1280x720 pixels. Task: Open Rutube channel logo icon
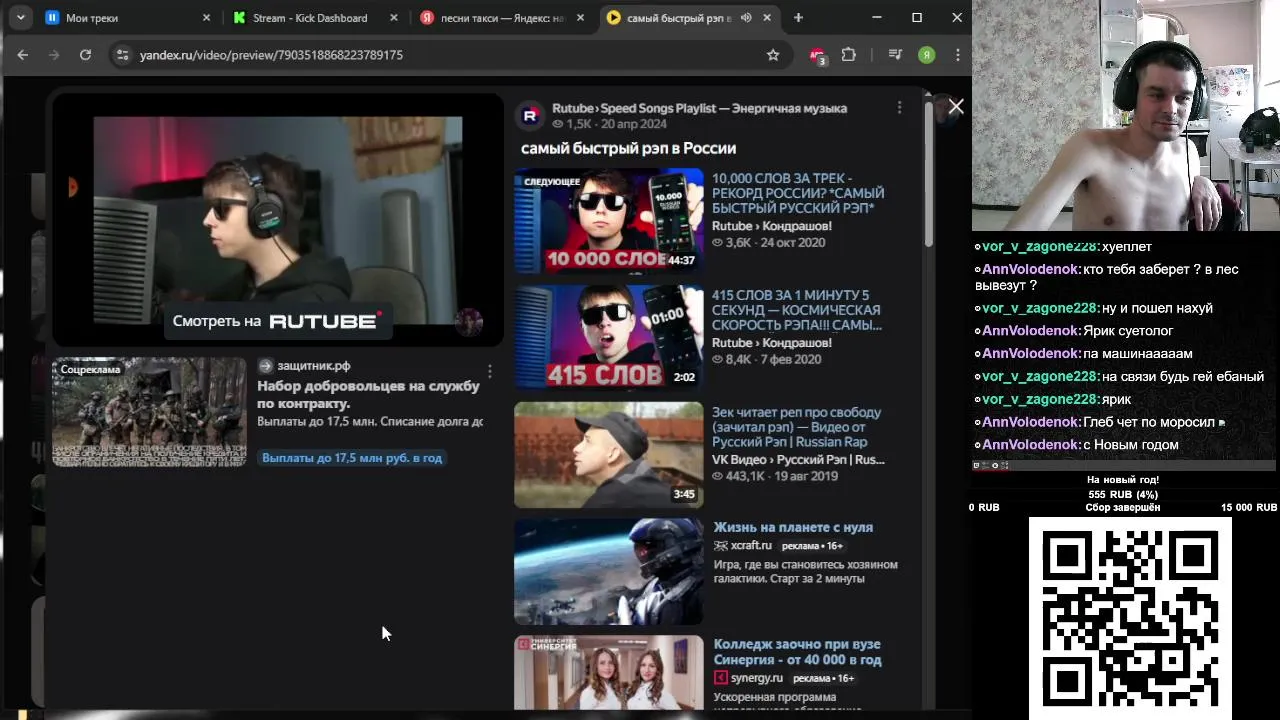530,116
